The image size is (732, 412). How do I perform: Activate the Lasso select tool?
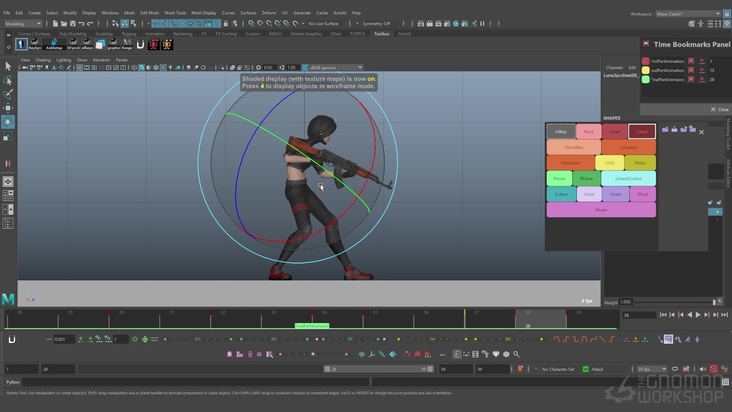click(8, 80)
